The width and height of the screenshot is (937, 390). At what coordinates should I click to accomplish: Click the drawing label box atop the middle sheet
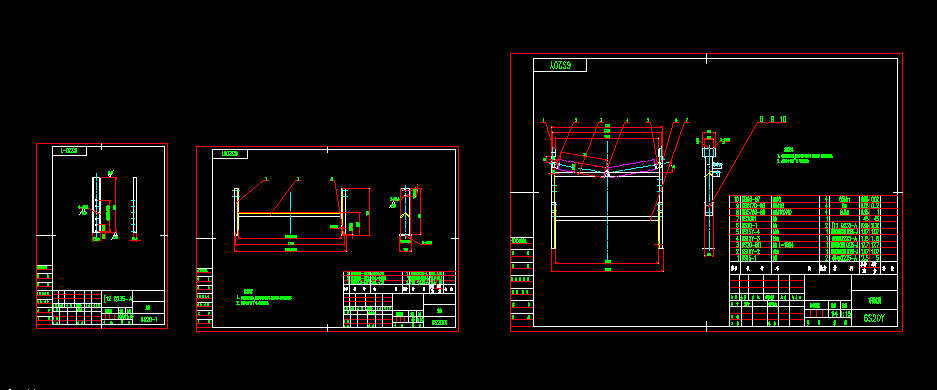click(230, 154)
